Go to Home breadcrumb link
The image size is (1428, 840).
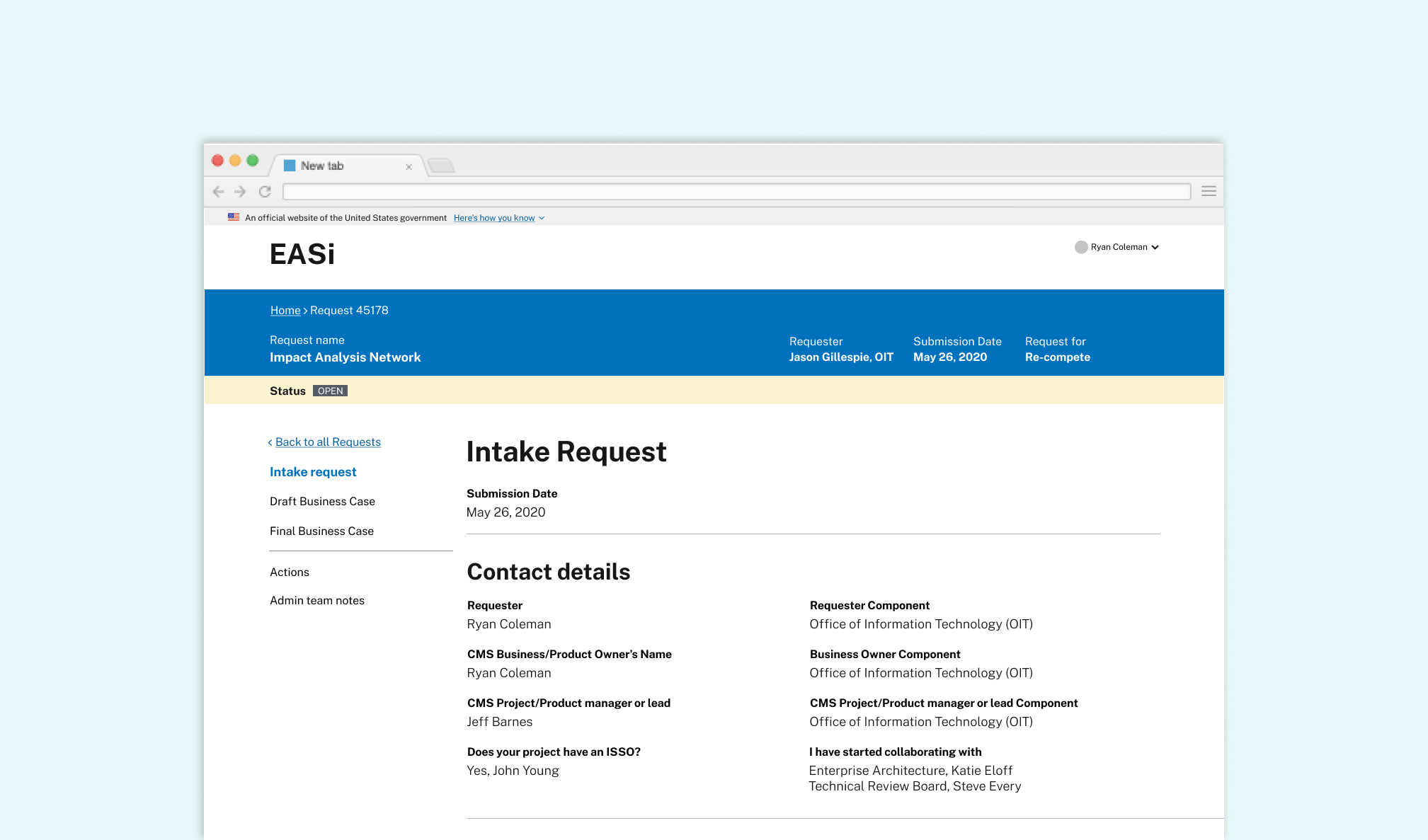285,310
